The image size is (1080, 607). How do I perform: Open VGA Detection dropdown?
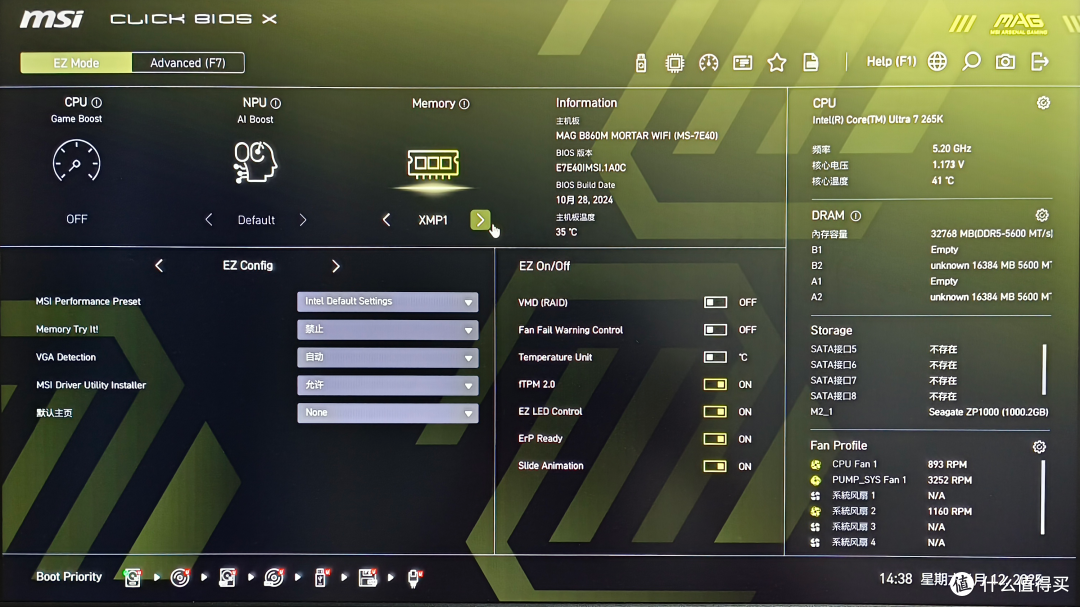click(x=388, y=358)
